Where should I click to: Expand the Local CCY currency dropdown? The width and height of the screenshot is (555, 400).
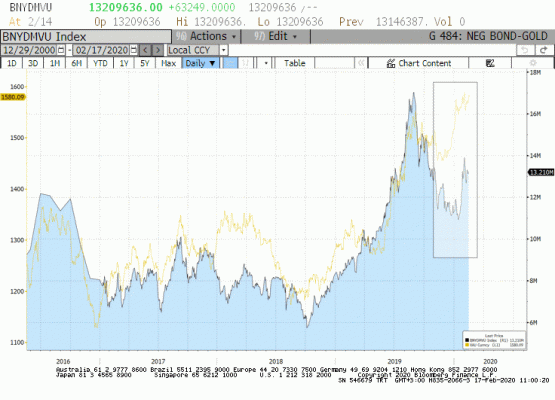[223, 50]
